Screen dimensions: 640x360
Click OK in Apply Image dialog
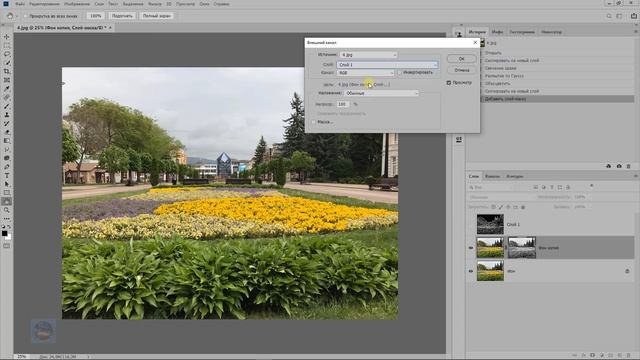(461, 59)
